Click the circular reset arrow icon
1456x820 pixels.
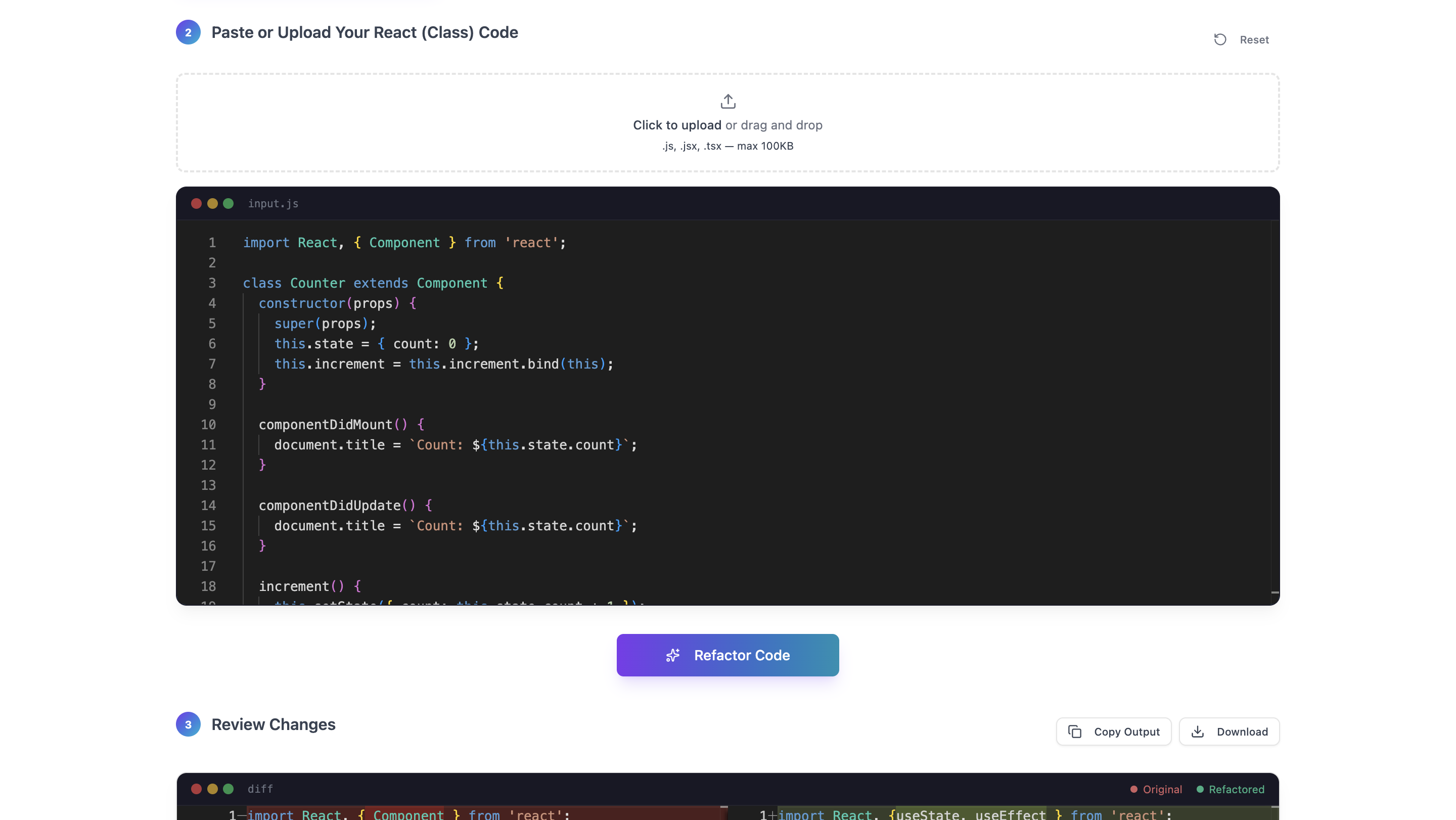(1220, 38)
